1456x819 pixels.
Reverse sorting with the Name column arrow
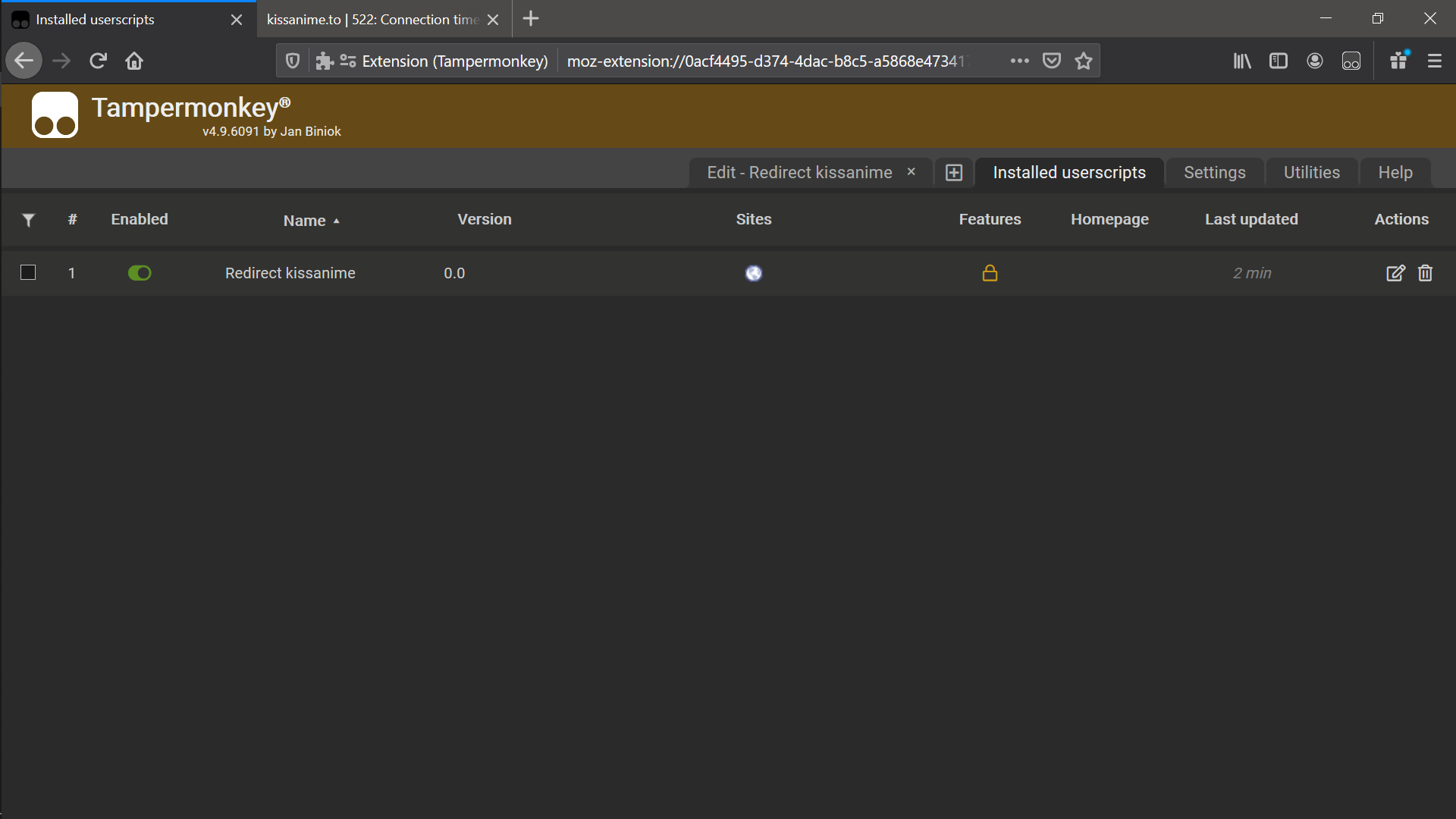click(x=337, y=221)
